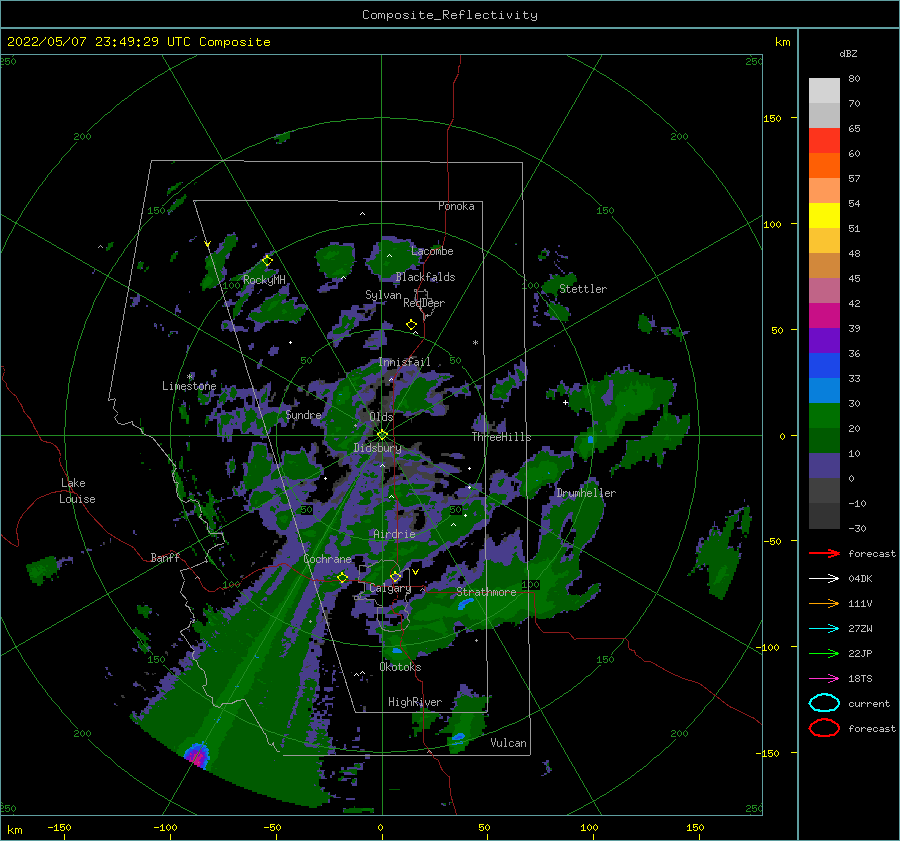Click the Okotoks city label

click(x=400, y=667)
